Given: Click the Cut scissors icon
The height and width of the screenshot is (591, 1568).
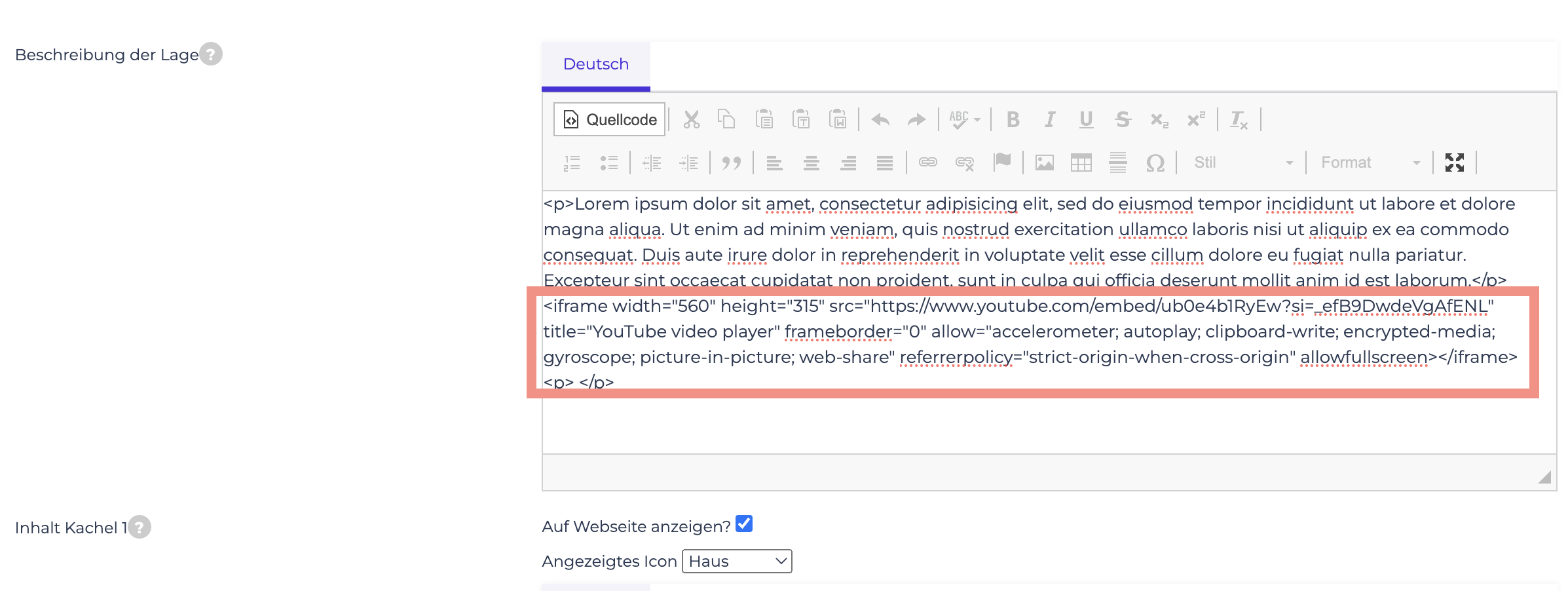Looking at the screenshot, I should click(692, 119).
